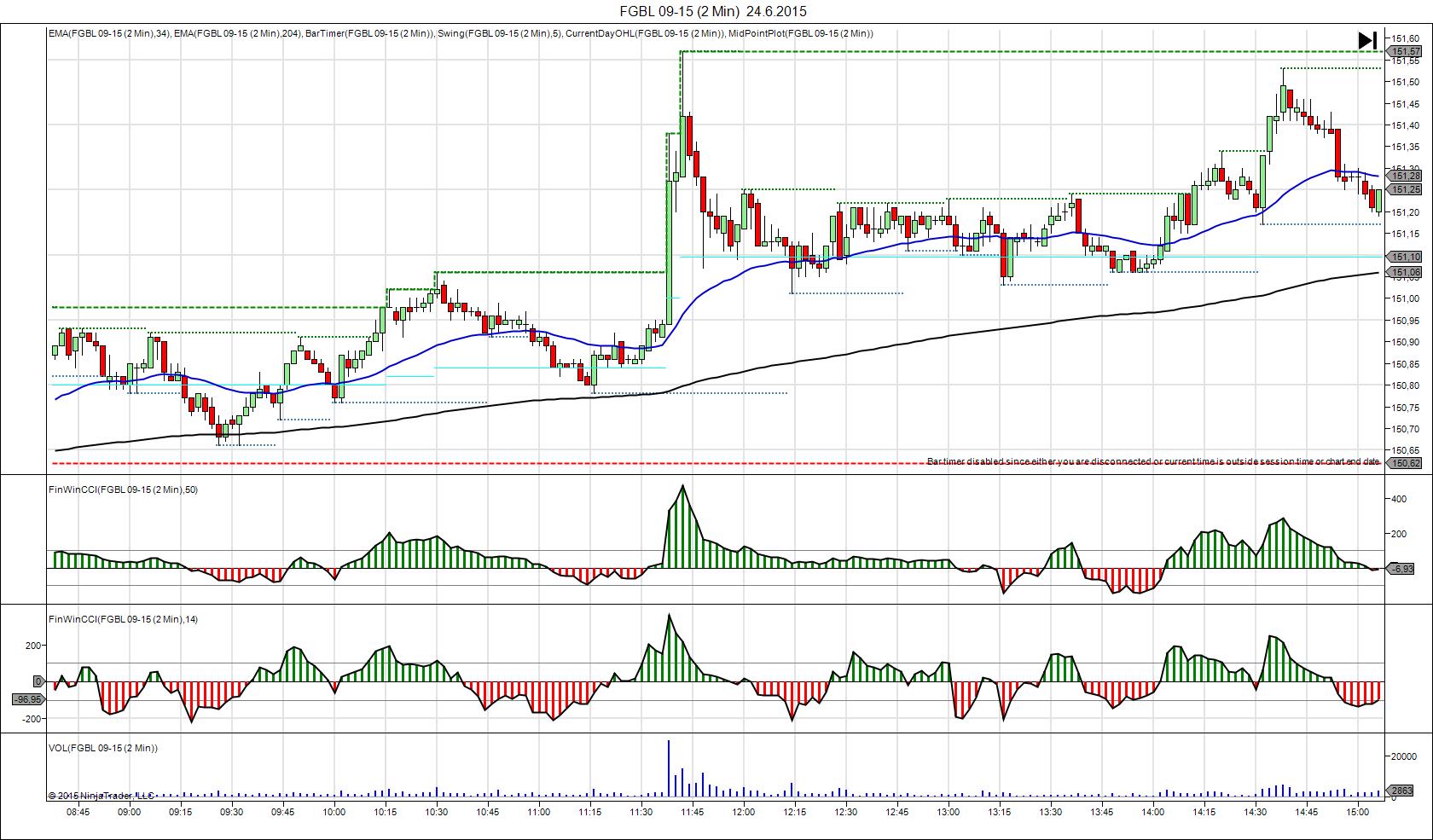Select the chart title FGBL 09-15 (2 Min) 24.6.2015
Screen dimensions: 1433x840
click(x=713, y=11)
